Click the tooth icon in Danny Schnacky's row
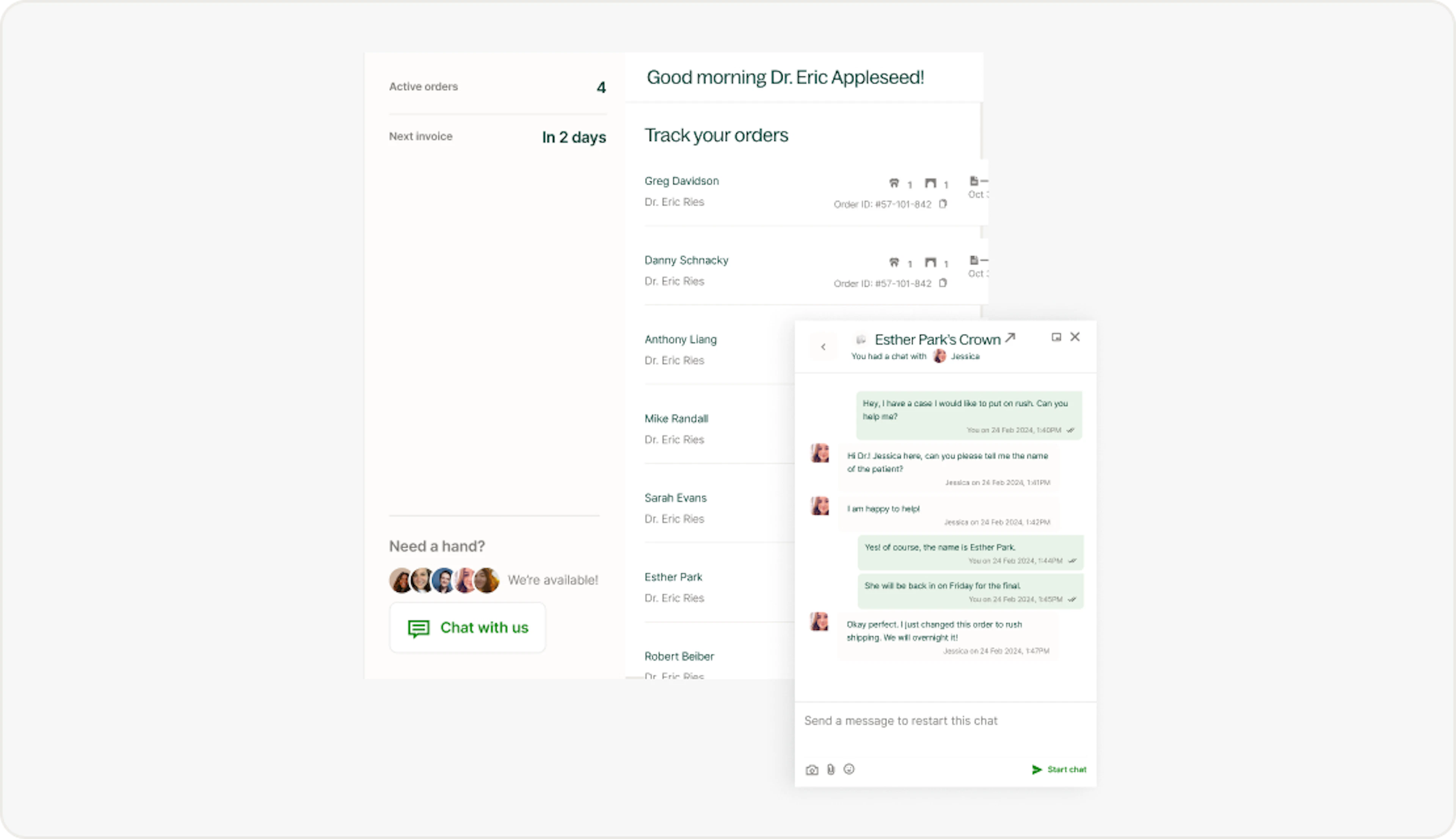1456x839 pixels. coord(894,263)
